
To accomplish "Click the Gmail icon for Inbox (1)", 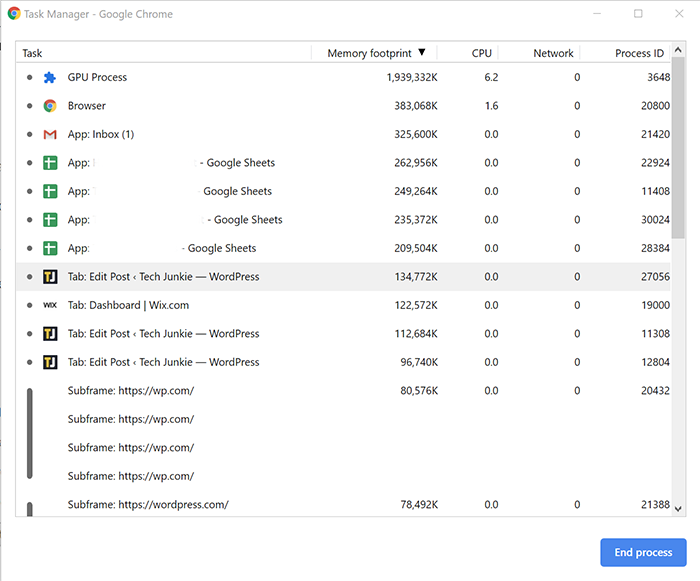I will tap(50, 134).
